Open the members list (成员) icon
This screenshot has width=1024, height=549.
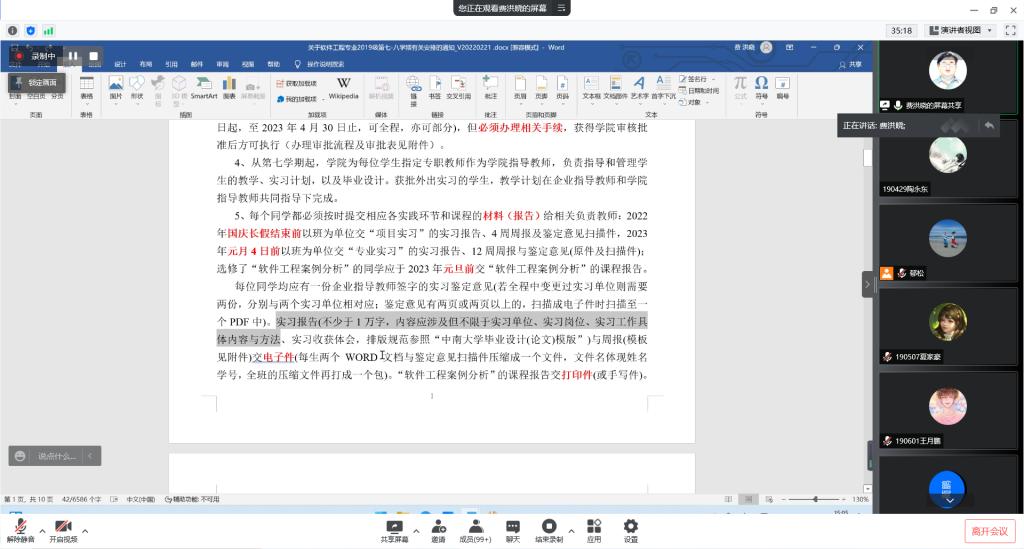[475, 528]
